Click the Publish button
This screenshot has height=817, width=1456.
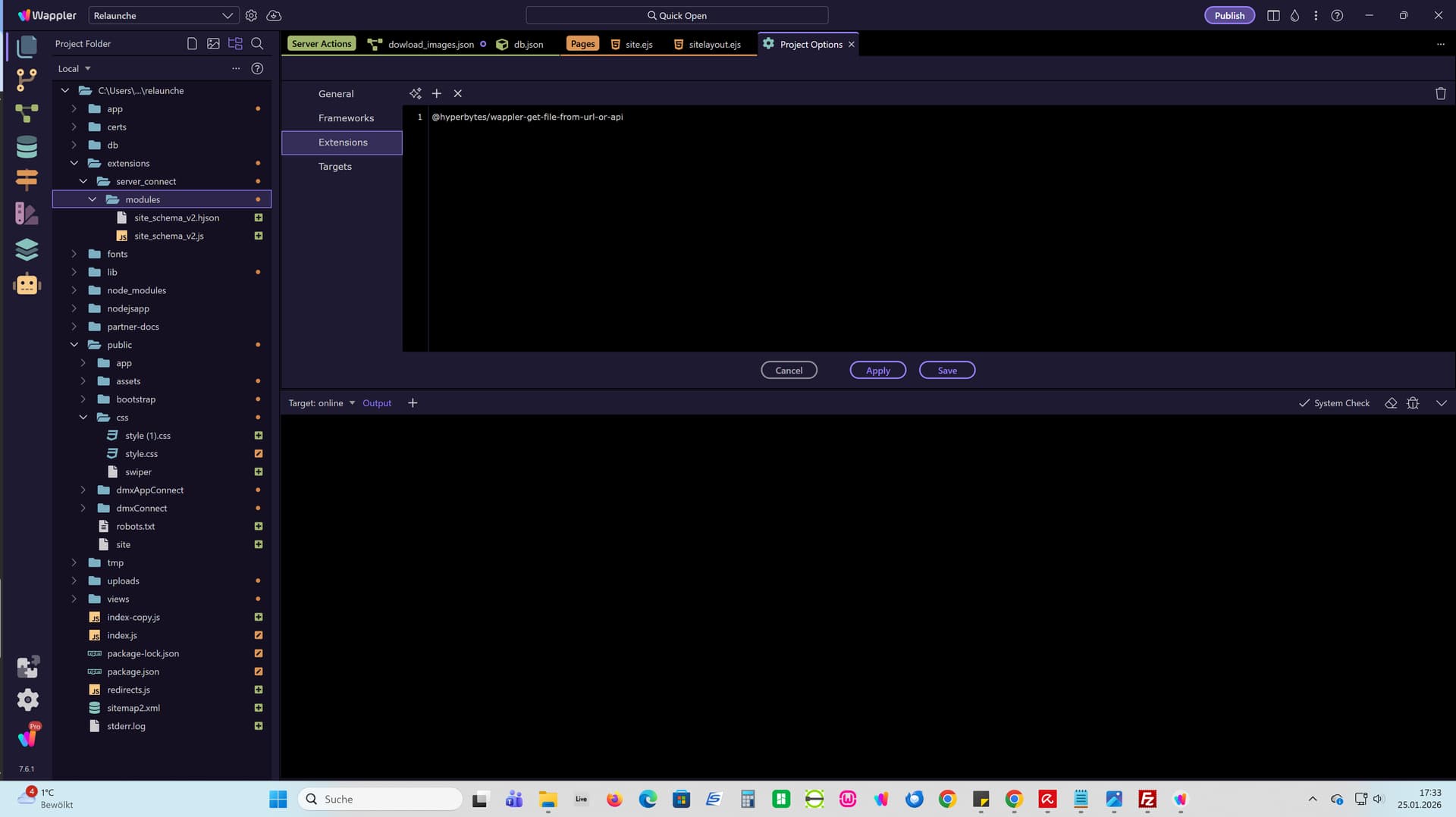point(1228,15)
